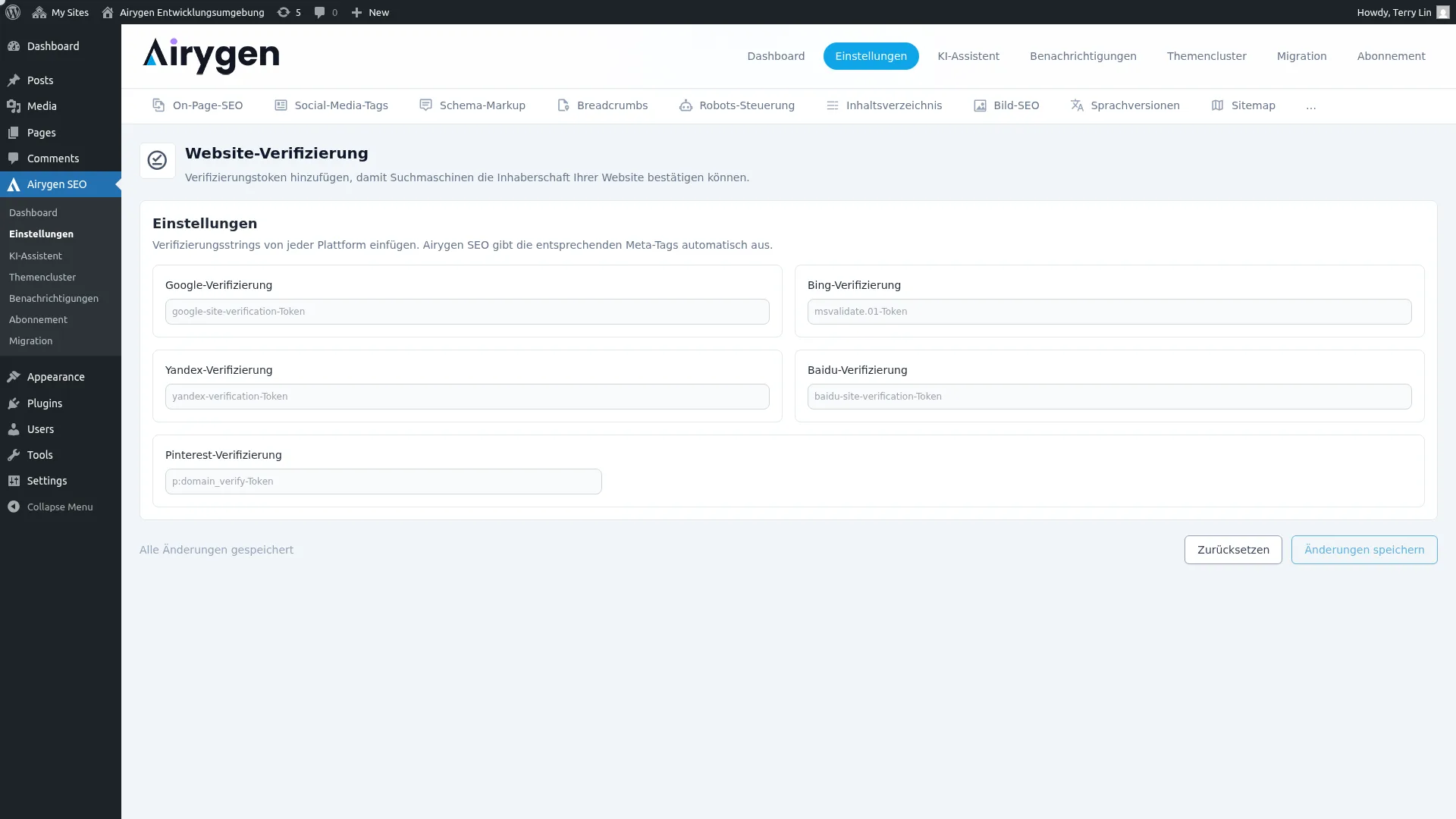1456x819 pixels.
Task: Open the Pages icon in sidebar
Action: pyautogui.click(x=14, y=133)
